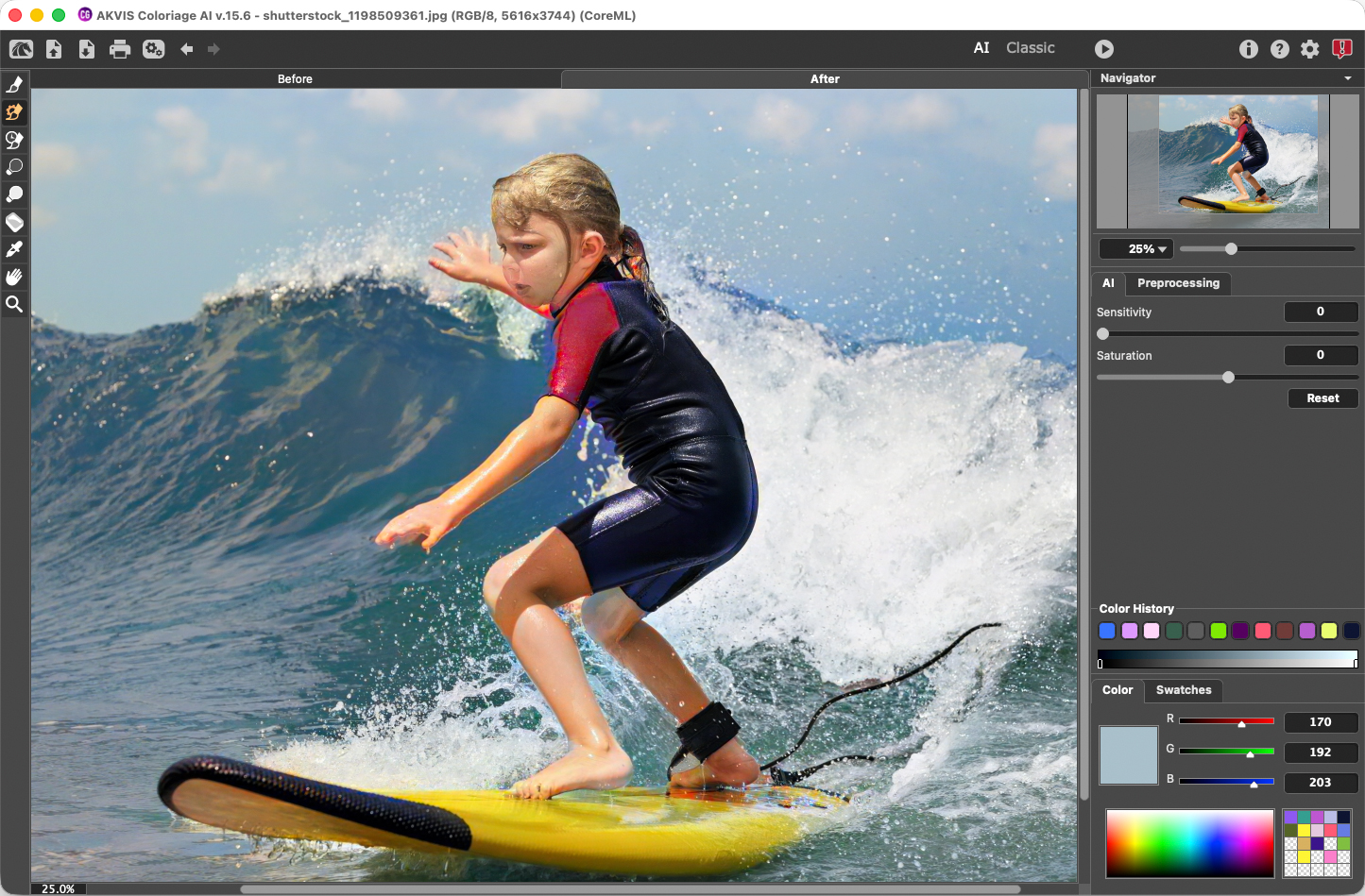Pick the Eyedropper tool
1365x896 pixels.
click(14, 249)
